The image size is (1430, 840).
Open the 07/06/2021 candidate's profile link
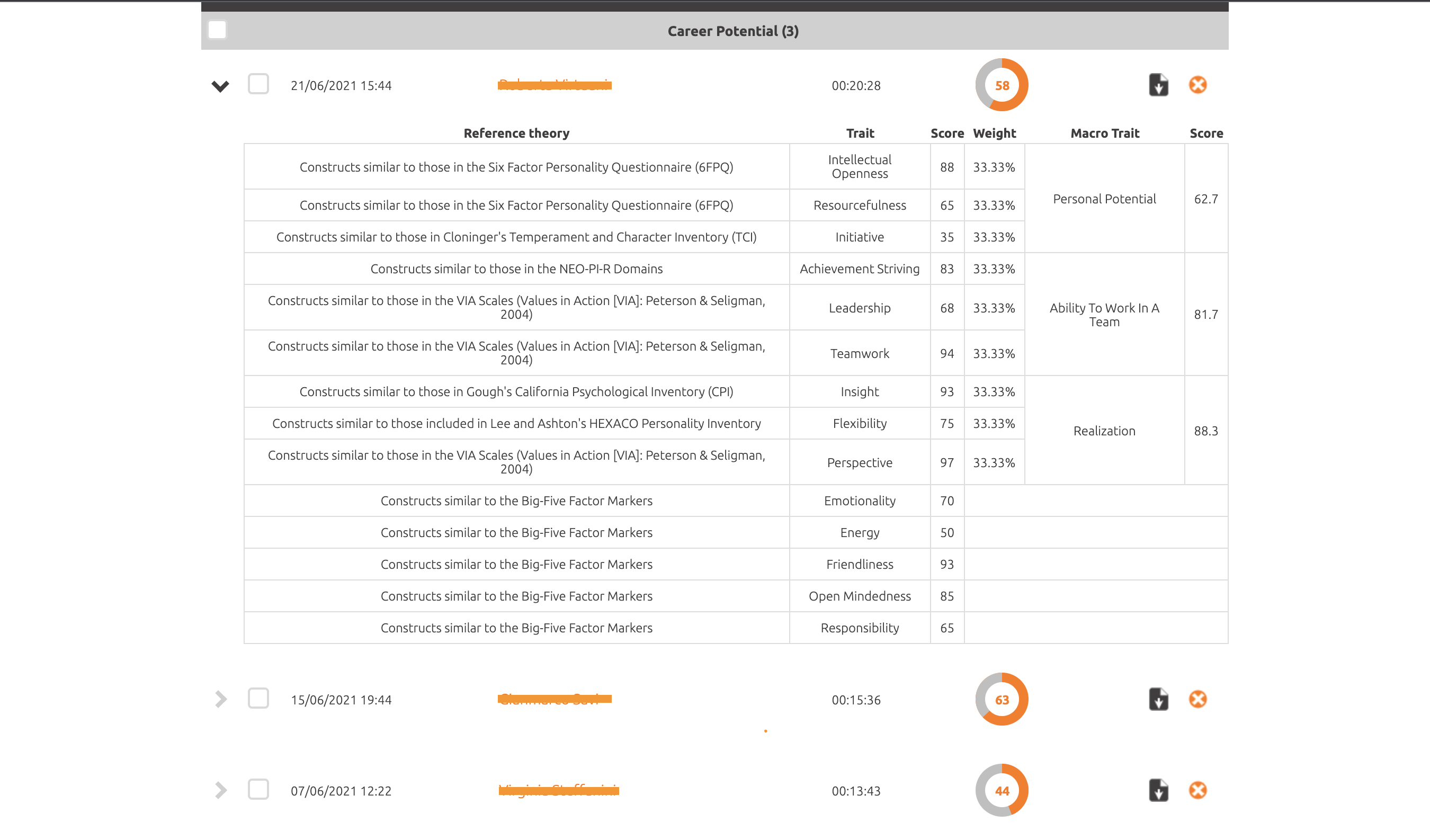click(x=558, y=790)
